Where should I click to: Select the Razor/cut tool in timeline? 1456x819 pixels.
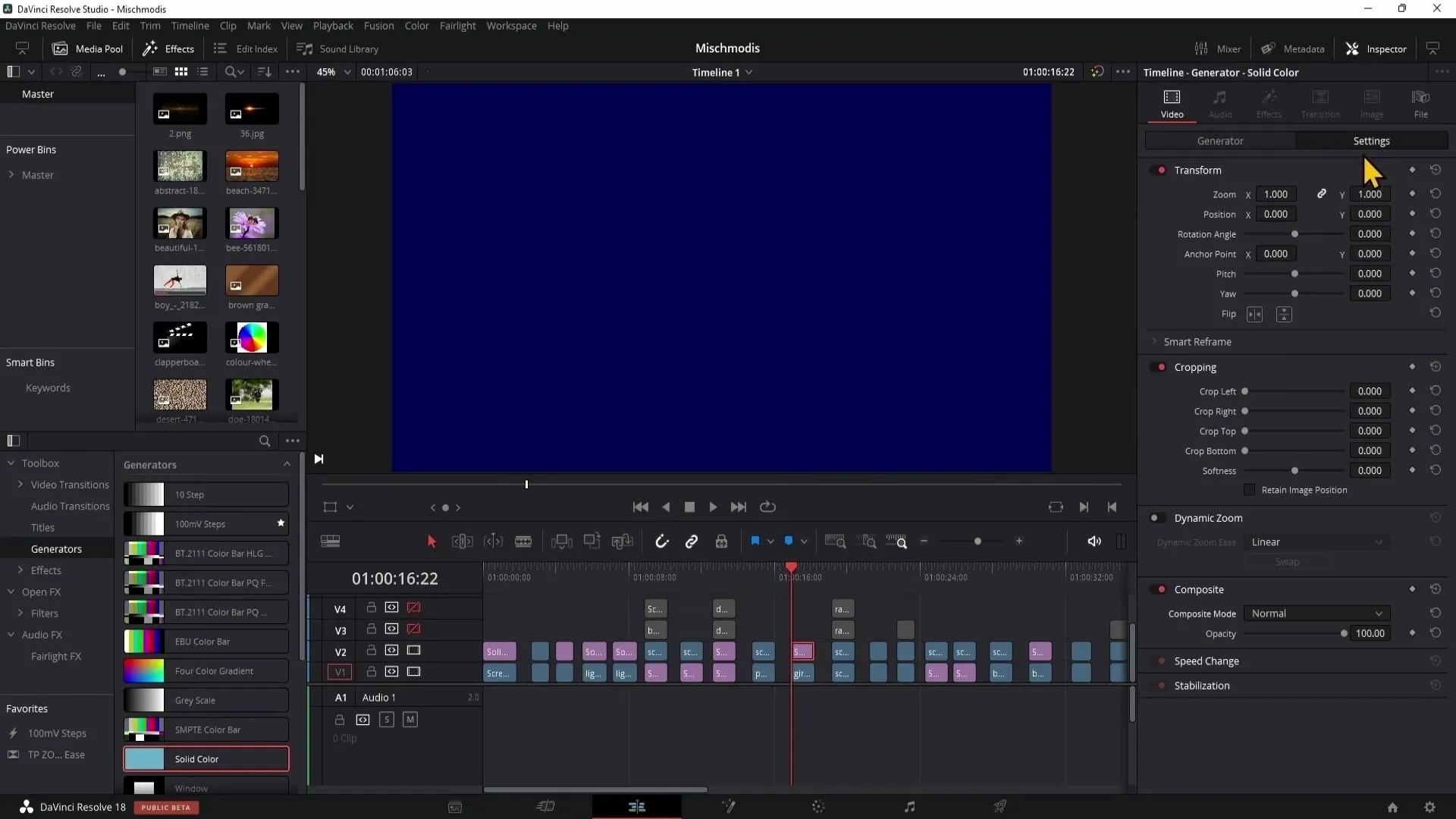524,542
